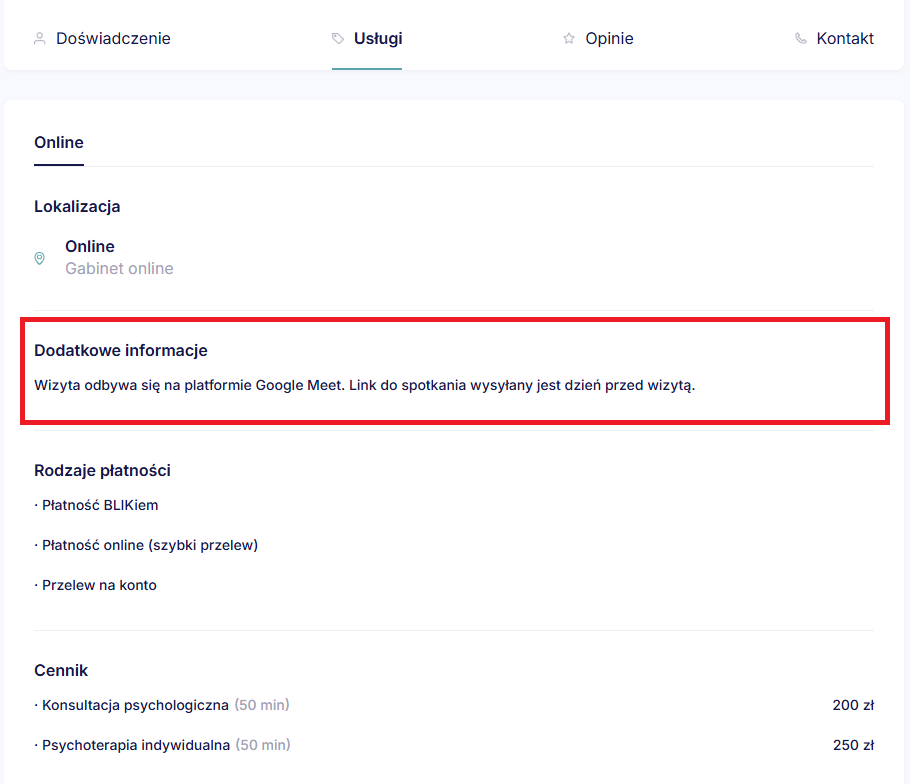The height and width of the screenshot is (784, 910).
Task: Click the 'Gabinet online' location text
Action: coord(119,268)
